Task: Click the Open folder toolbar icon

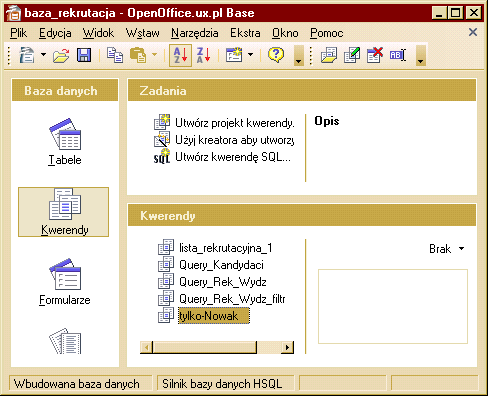Action: tap(61, 55)
